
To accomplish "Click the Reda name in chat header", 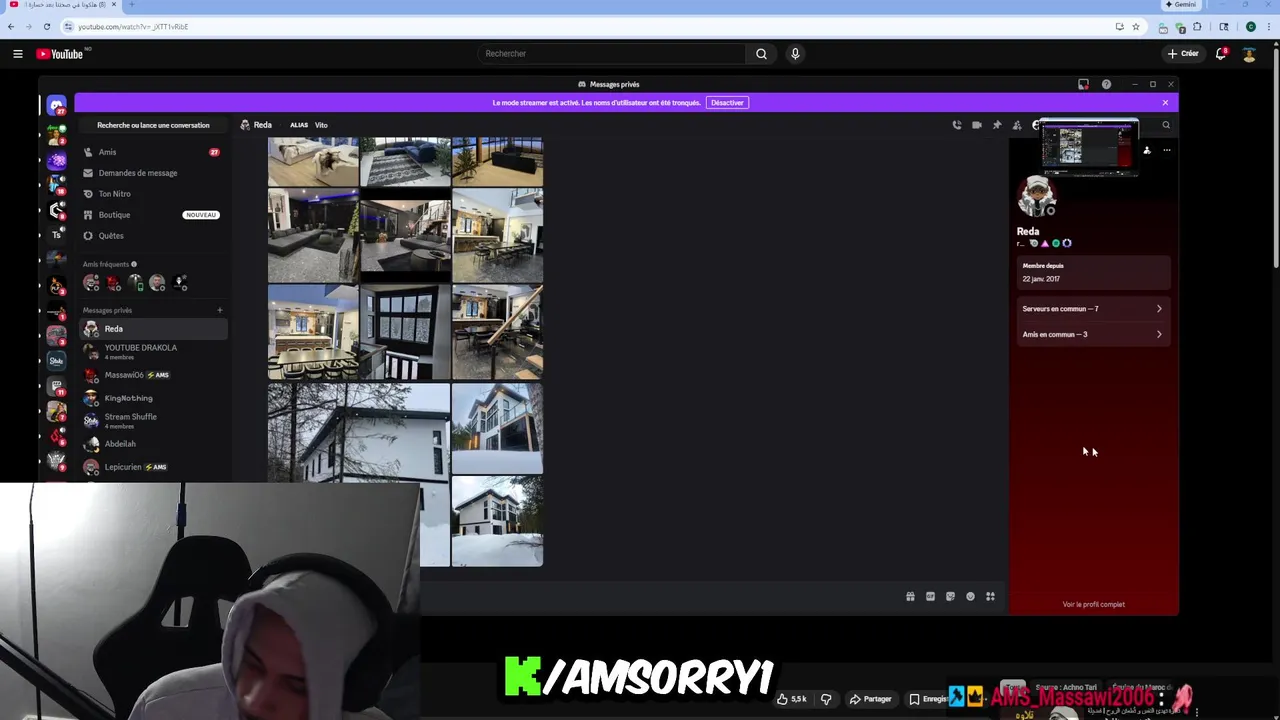I will tap(263, 125).
